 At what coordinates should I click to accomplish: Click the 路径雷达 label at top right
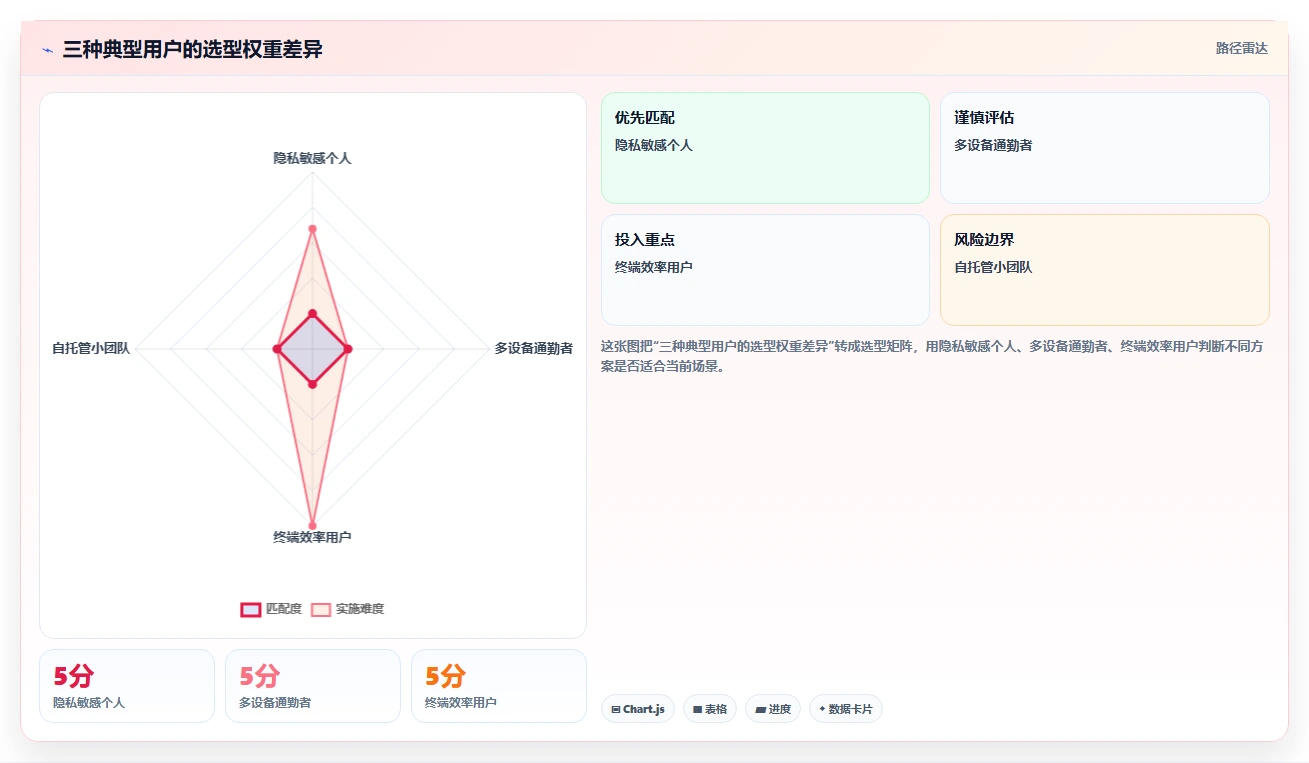(x=1242, y=48)
